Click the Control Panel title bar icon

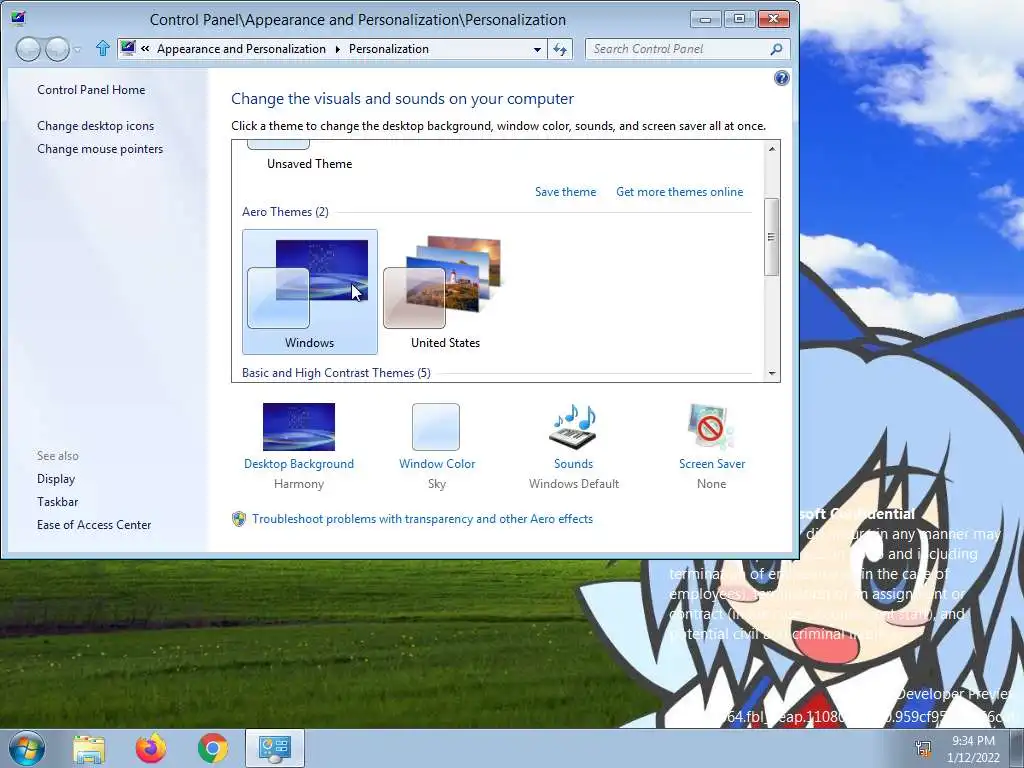tap(18, 18)
